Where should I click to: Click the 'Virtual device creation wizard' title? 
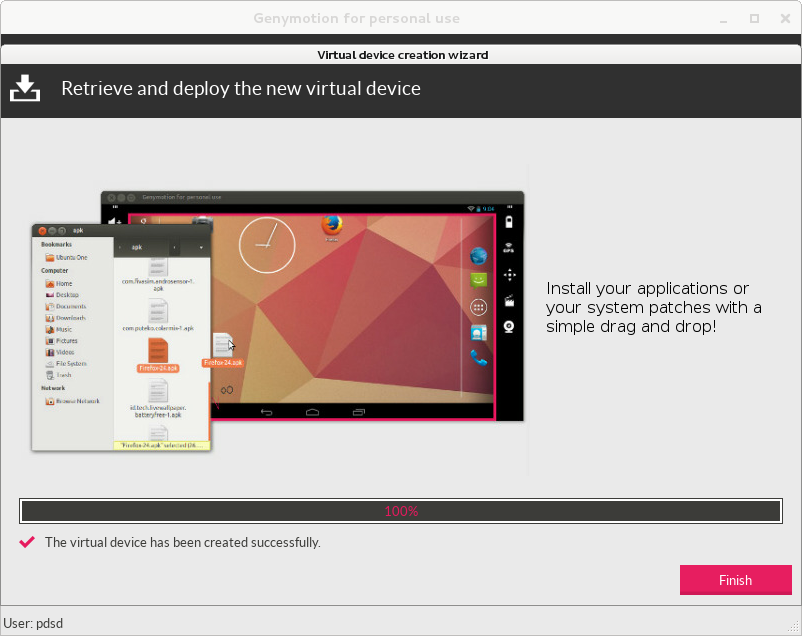point(403,55)
